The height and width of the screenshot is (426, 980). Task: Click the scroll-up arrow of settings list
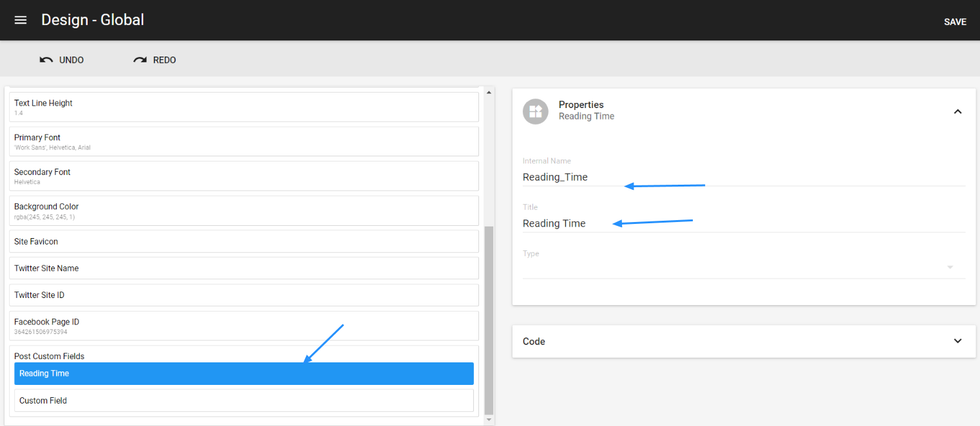pyautogui.click(x=489, y=93)
